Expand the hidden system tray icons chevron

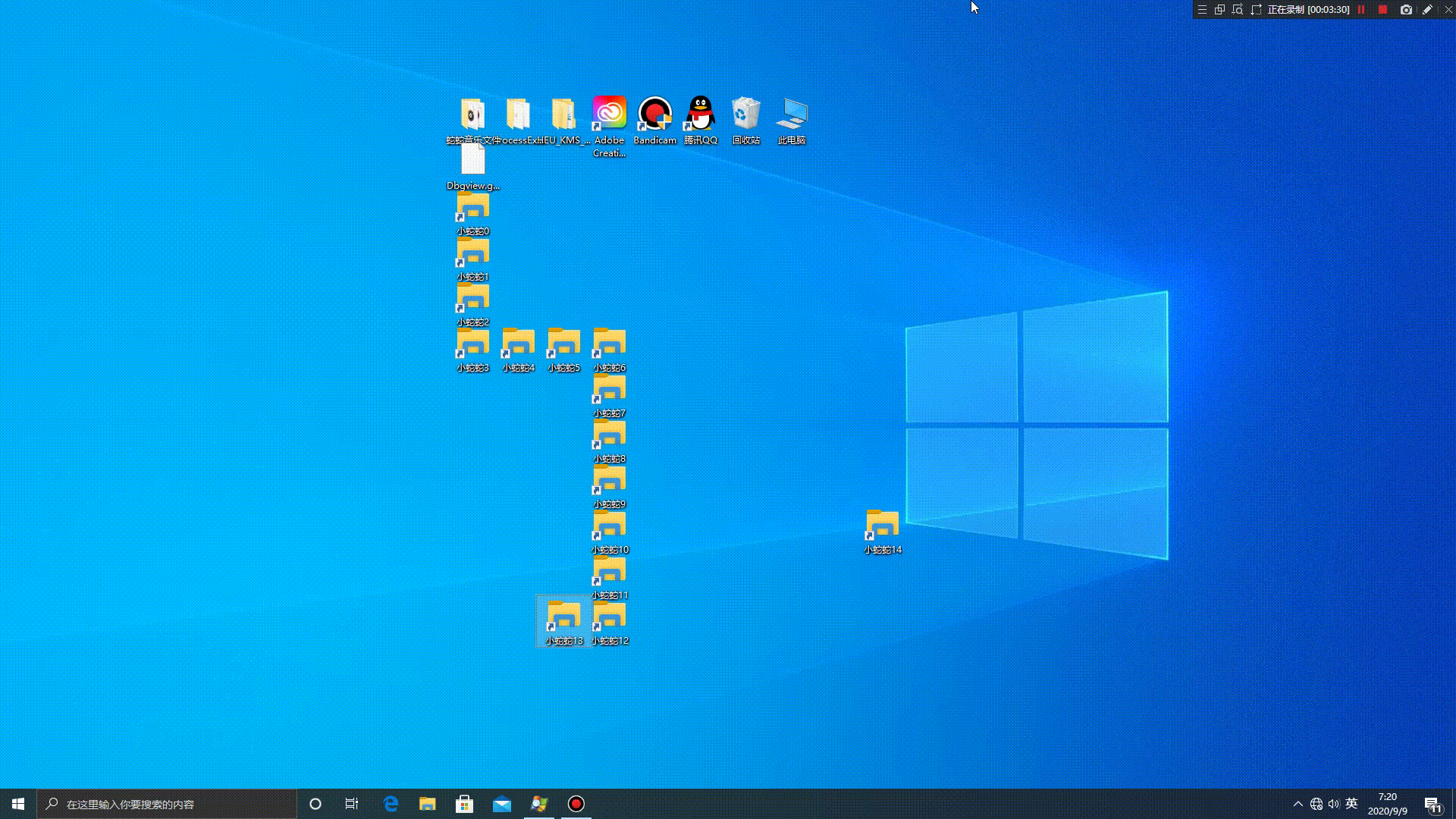click(x=1298, y=804)
